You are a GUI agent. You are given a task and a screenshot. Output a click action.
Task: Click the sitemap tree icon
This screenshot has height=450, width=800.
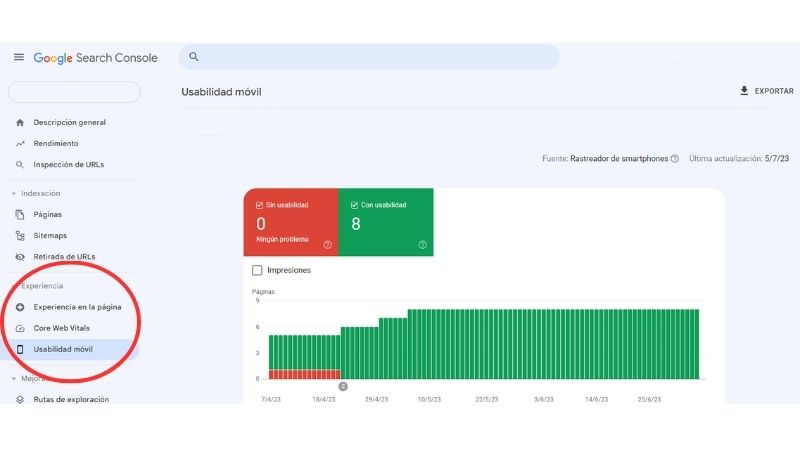pos(20,236)
